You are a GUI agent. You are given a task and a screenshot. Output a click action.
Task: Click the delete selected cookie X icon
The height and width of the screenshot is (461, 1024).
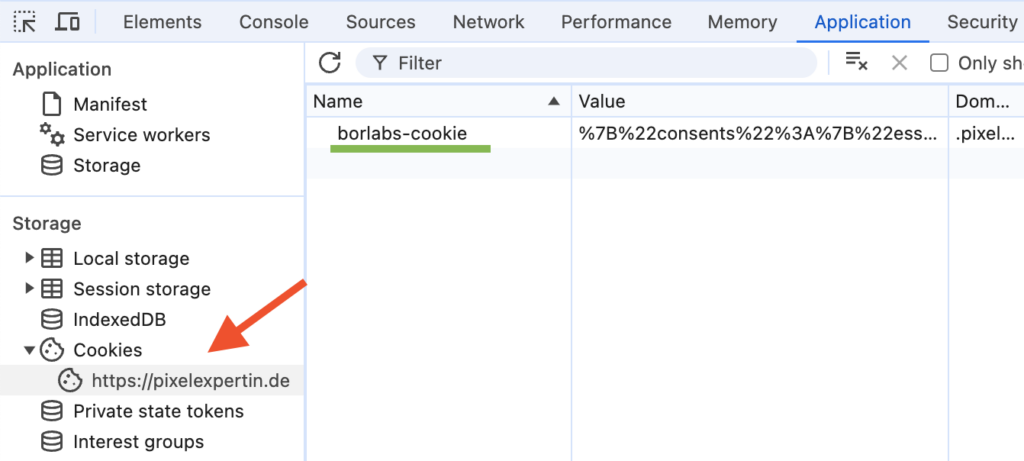tap(899, 63)
